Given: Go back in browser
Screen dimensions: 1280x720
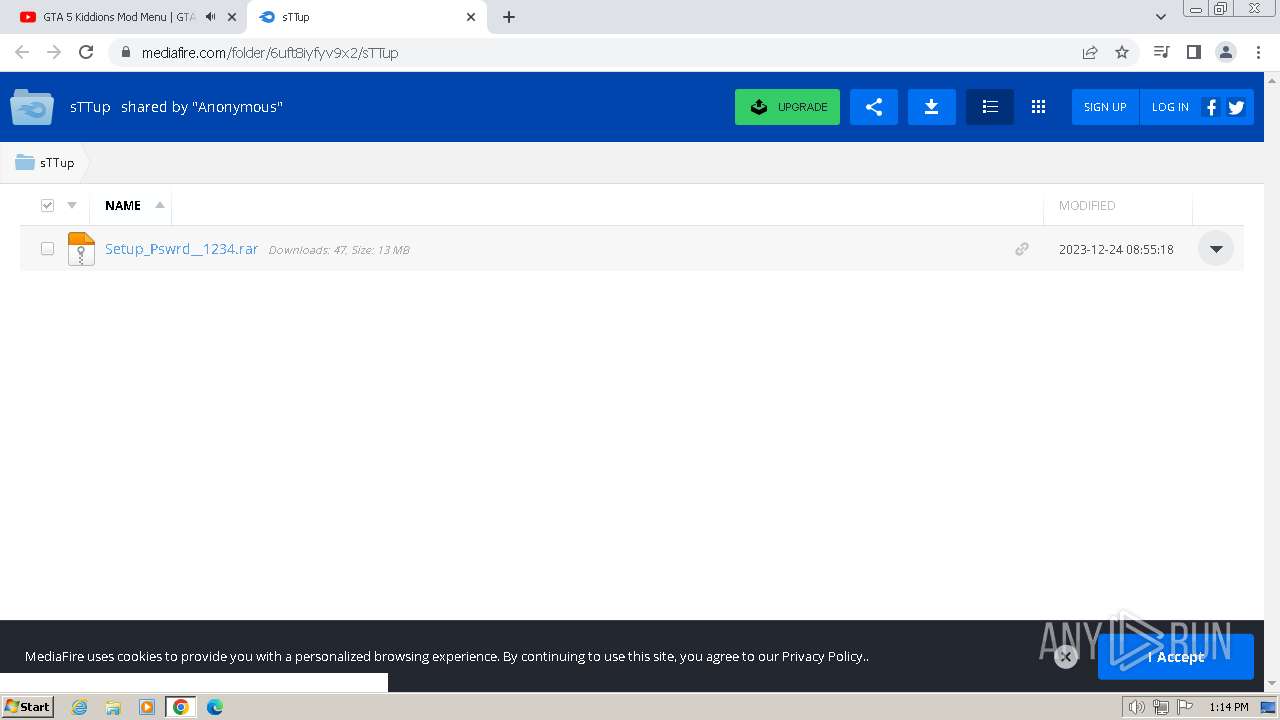Looking at the screenshot, I should click(x=22, y=52).
